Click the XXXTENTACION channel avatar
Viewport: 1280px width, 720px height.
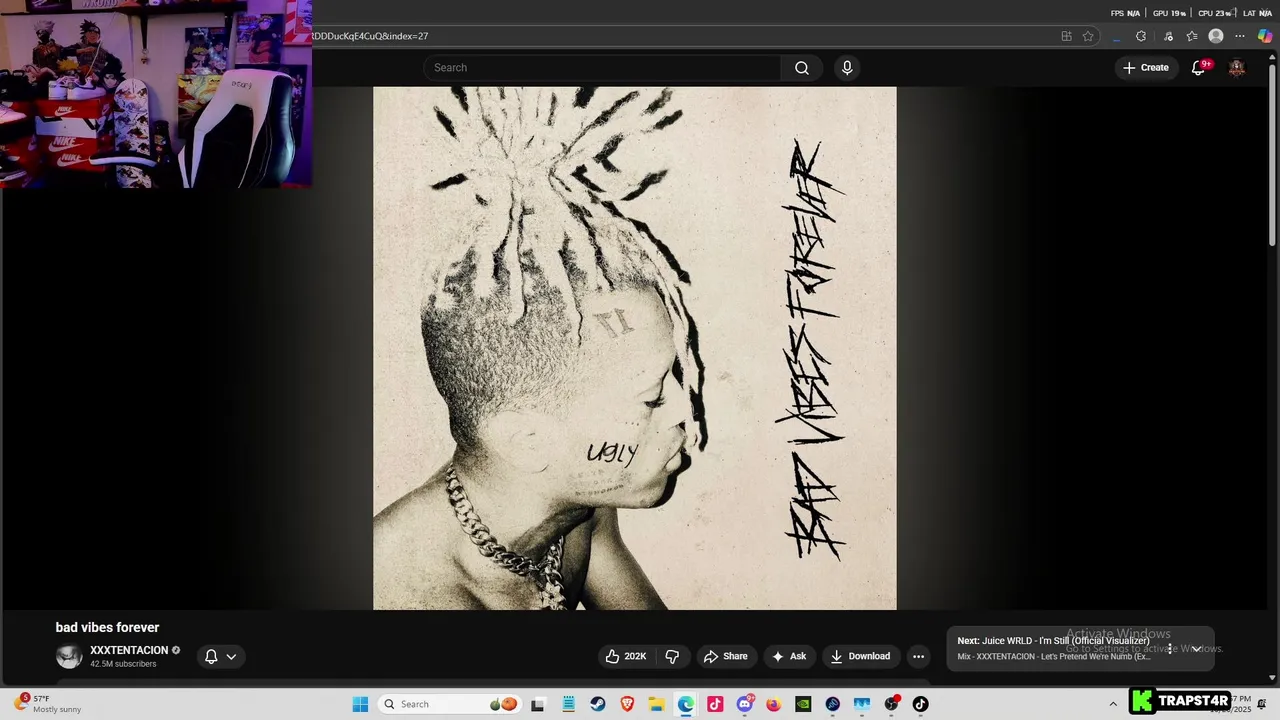point(69,656)
